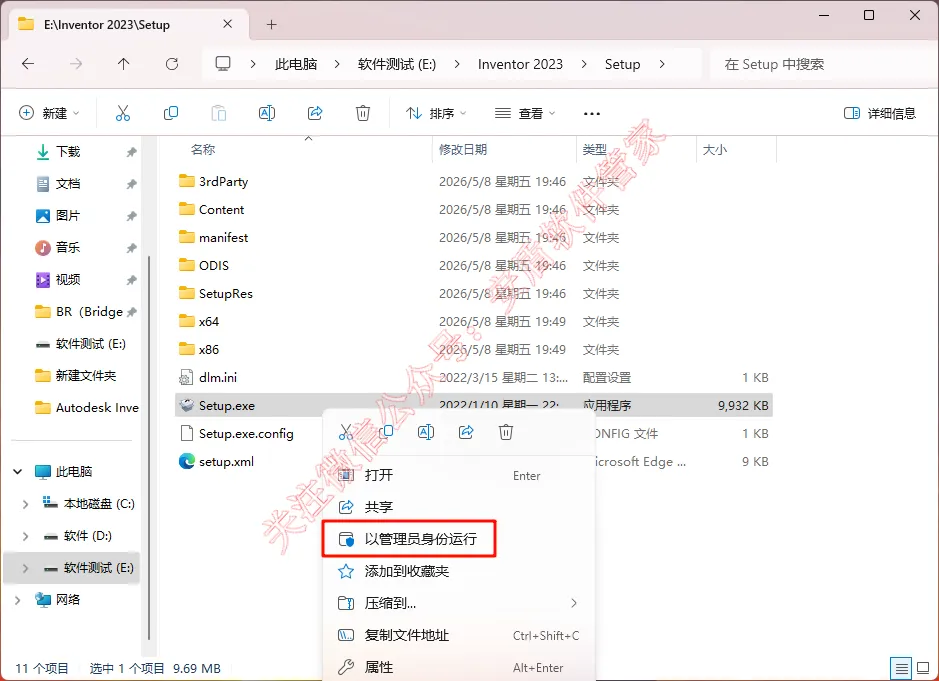Go up one folder level
The width and height of the screenshot is (939, 681).
(123, 64)
